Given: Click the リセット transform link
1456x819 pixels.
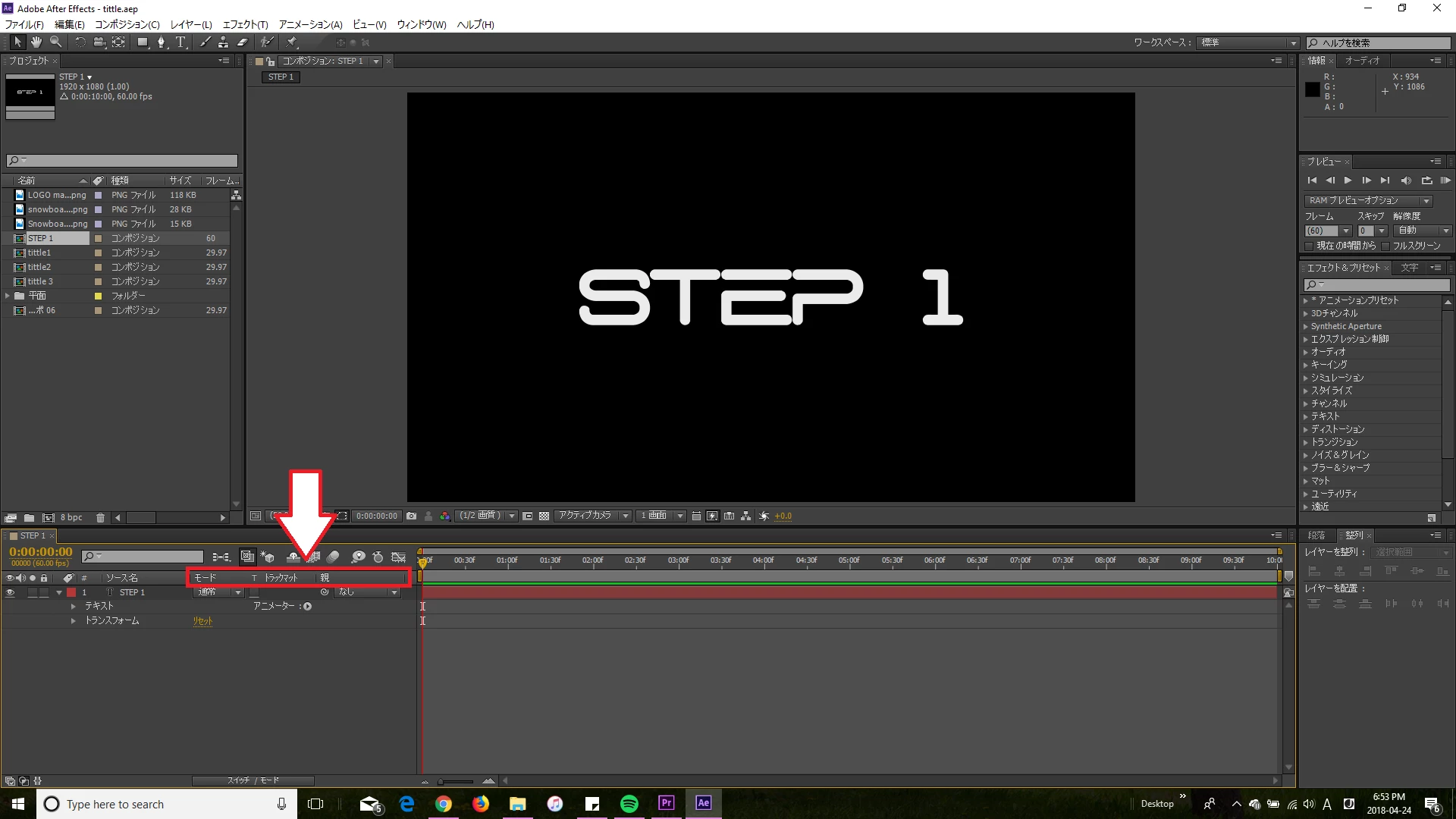Looking at the screenshot, I should point(202,621).
